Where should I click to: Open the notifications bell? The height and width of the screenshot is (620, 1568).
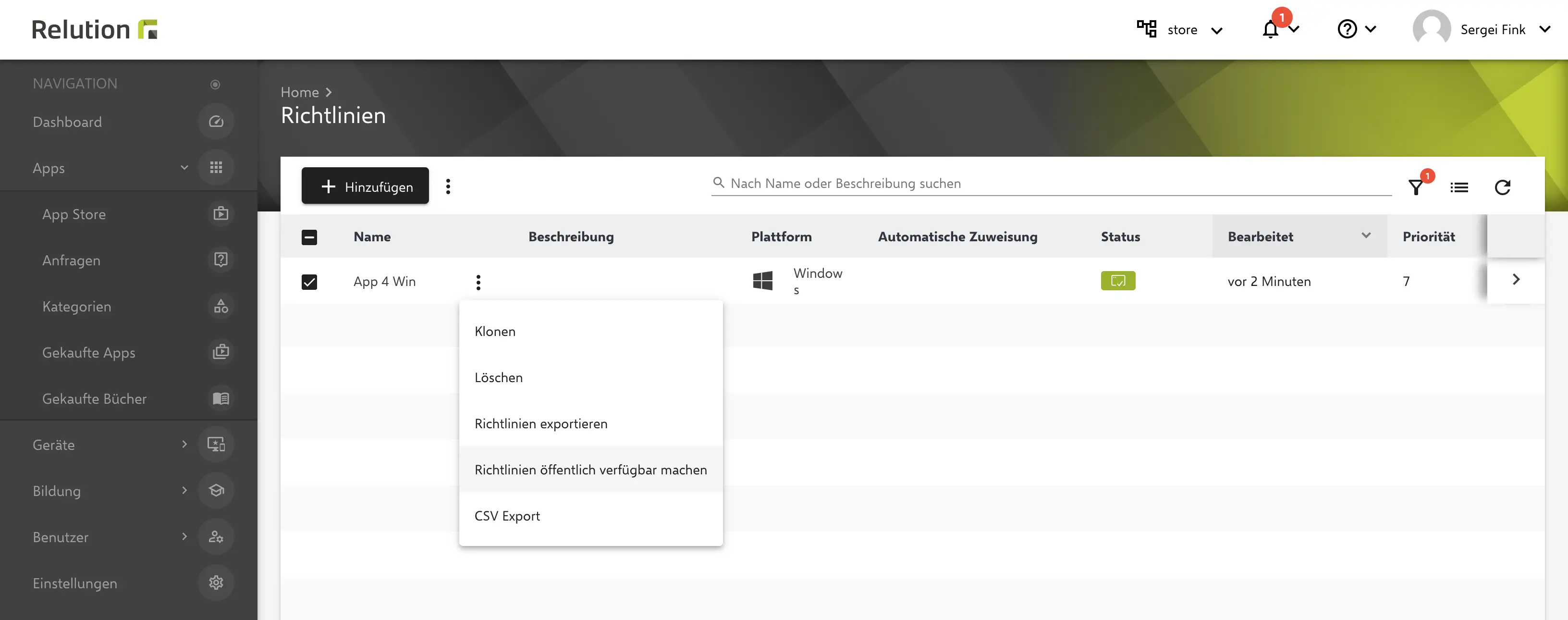(1271, 29)
